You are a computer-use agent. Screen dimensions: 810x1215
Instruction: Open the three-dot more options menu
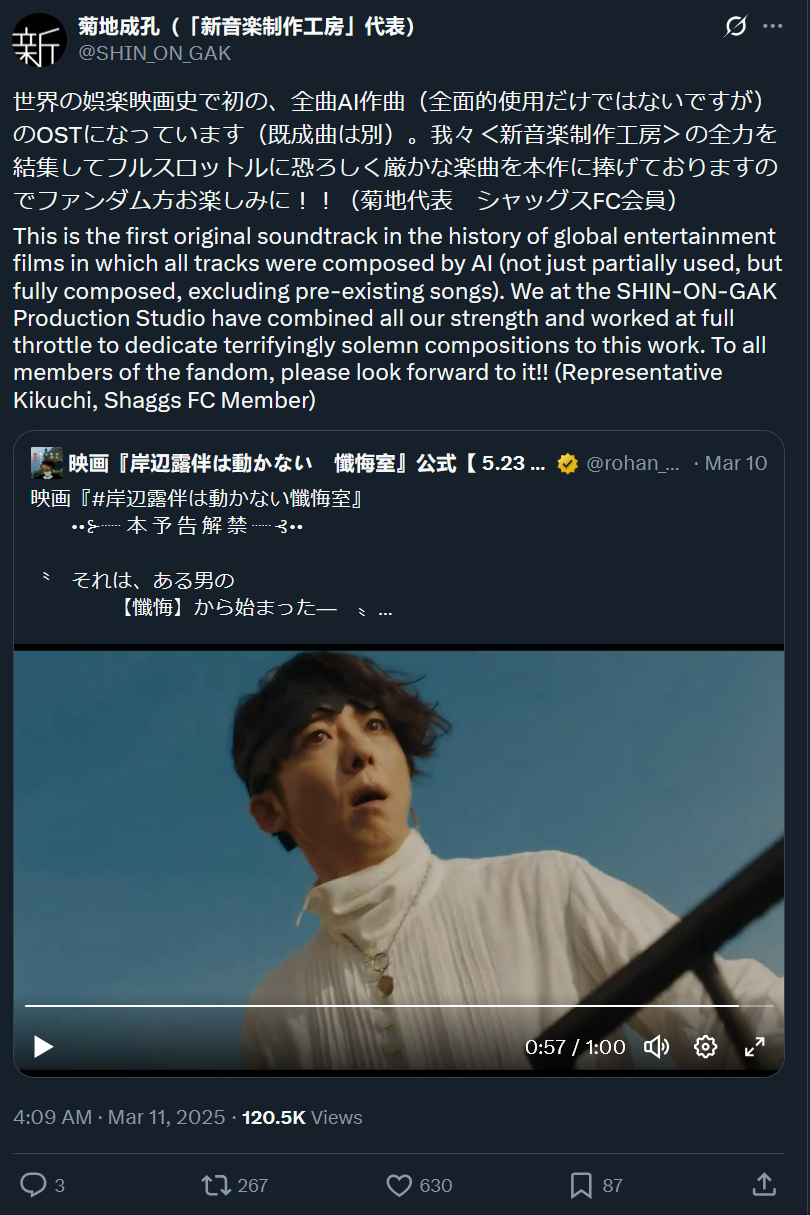point(773,27)
